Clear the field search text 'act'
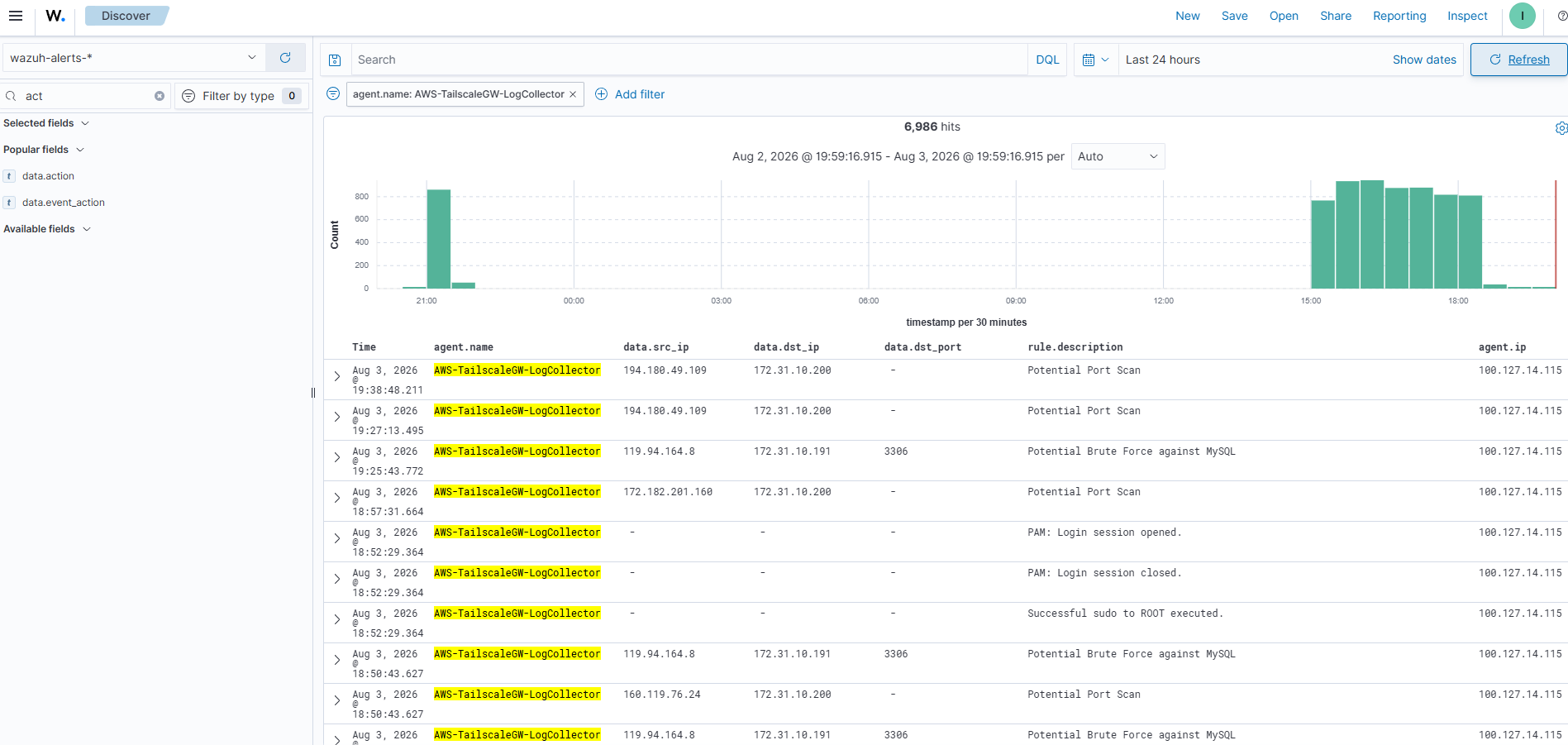The height and width of the screenshot is (745, 1568). pos(160,96)
